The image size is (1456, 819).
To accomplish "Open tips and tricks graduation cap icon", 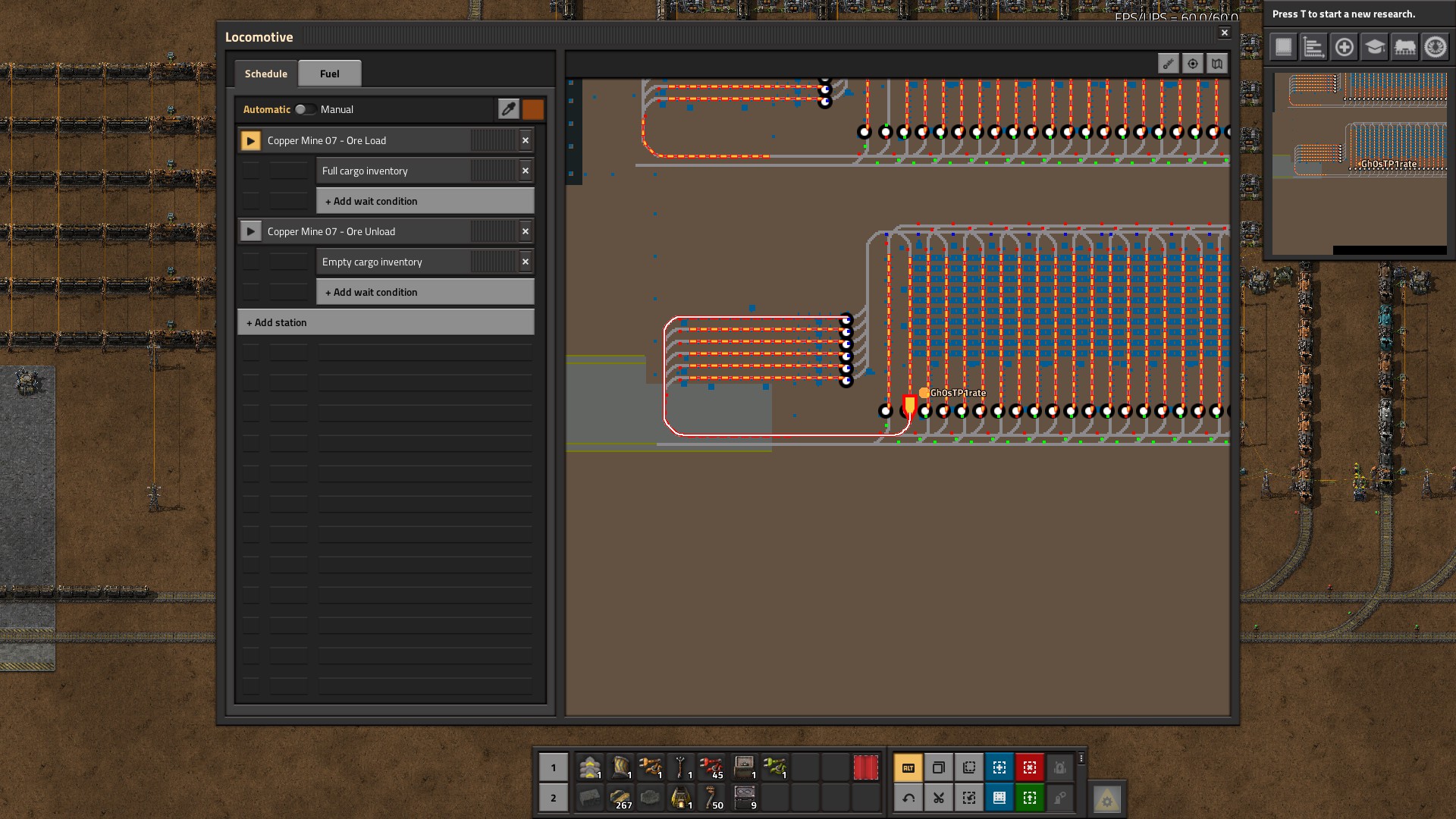I will point(1374,47).
